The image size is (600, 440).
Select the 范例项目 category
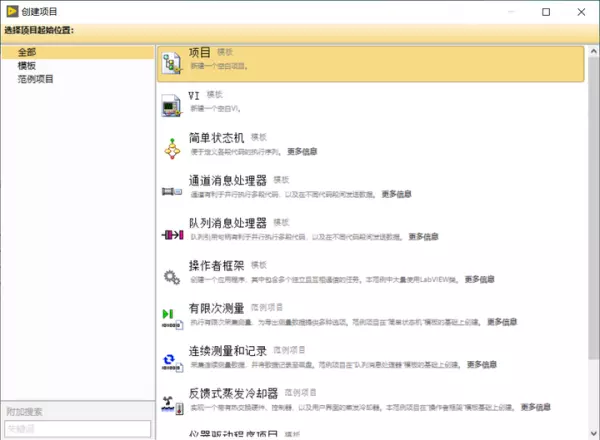click(x=36, y=79)
